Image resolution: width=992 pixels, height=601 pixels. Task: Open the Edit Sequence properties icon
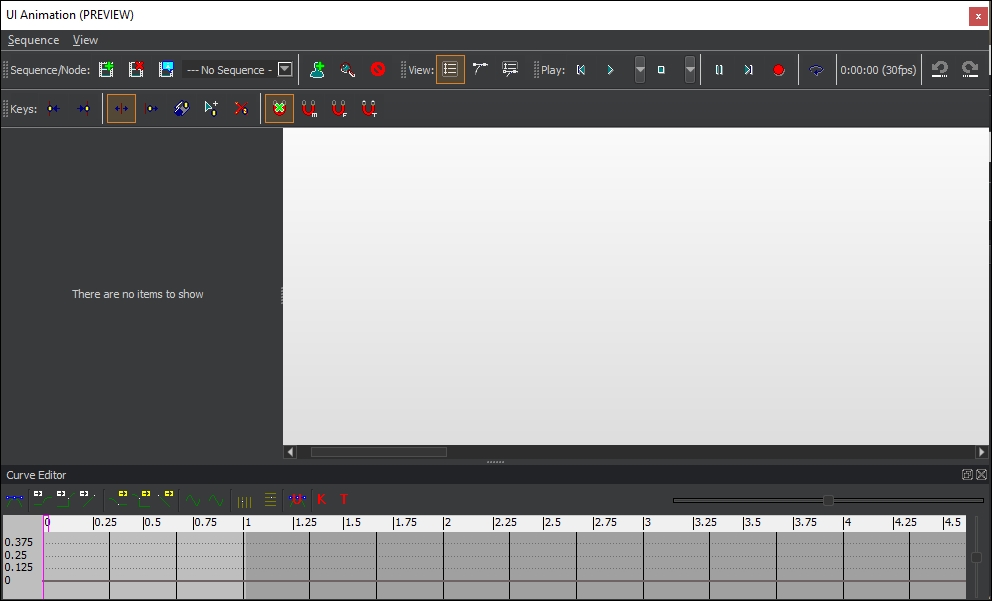point(166,70)
